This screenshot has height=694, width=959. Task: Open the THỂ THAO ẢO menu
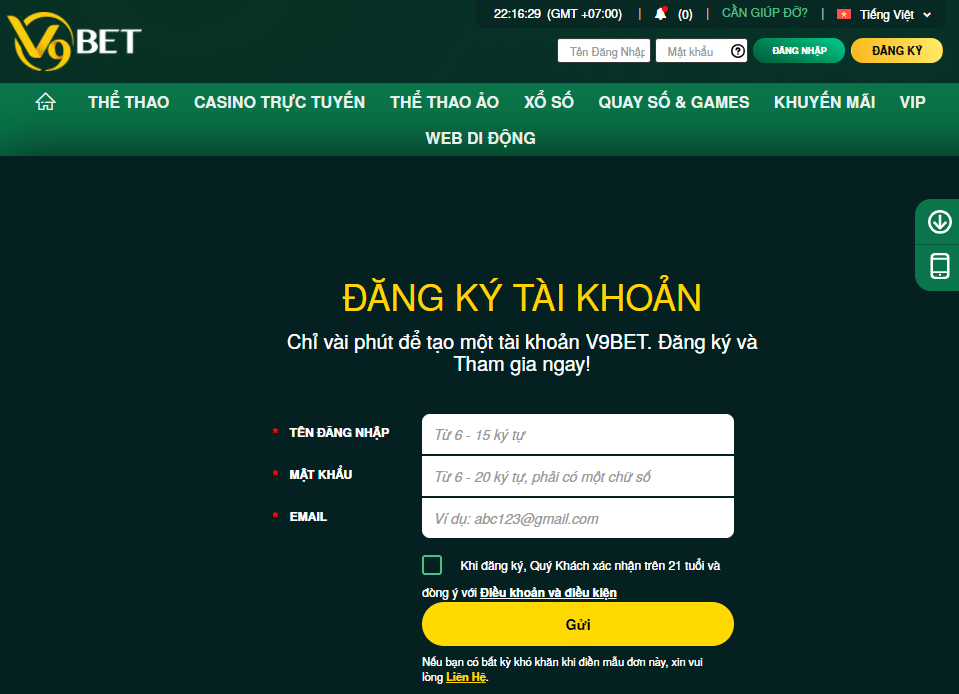(x=445, y=102)
